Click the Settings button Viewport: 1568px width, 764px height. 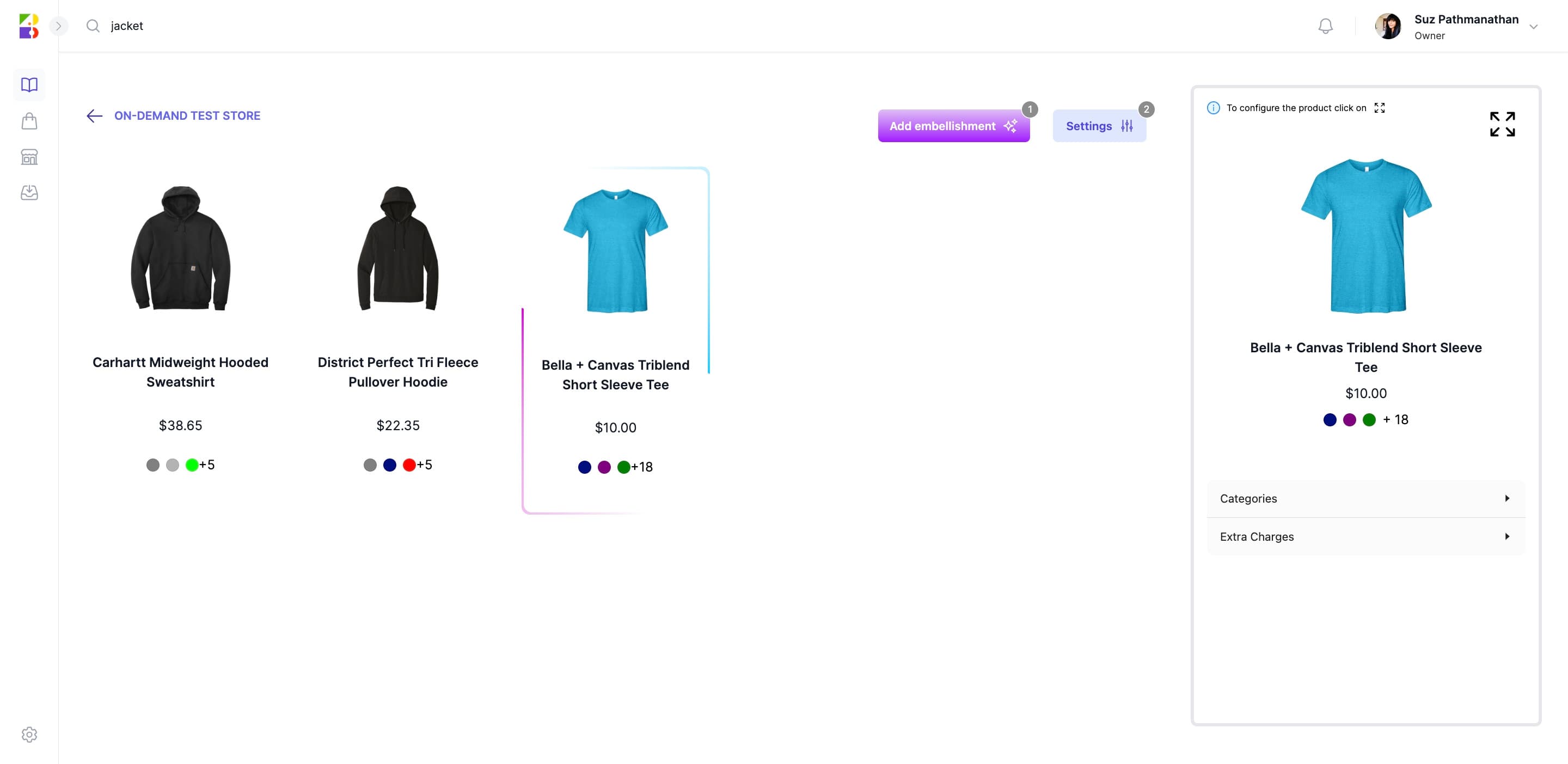click(x=1099, y=126)
